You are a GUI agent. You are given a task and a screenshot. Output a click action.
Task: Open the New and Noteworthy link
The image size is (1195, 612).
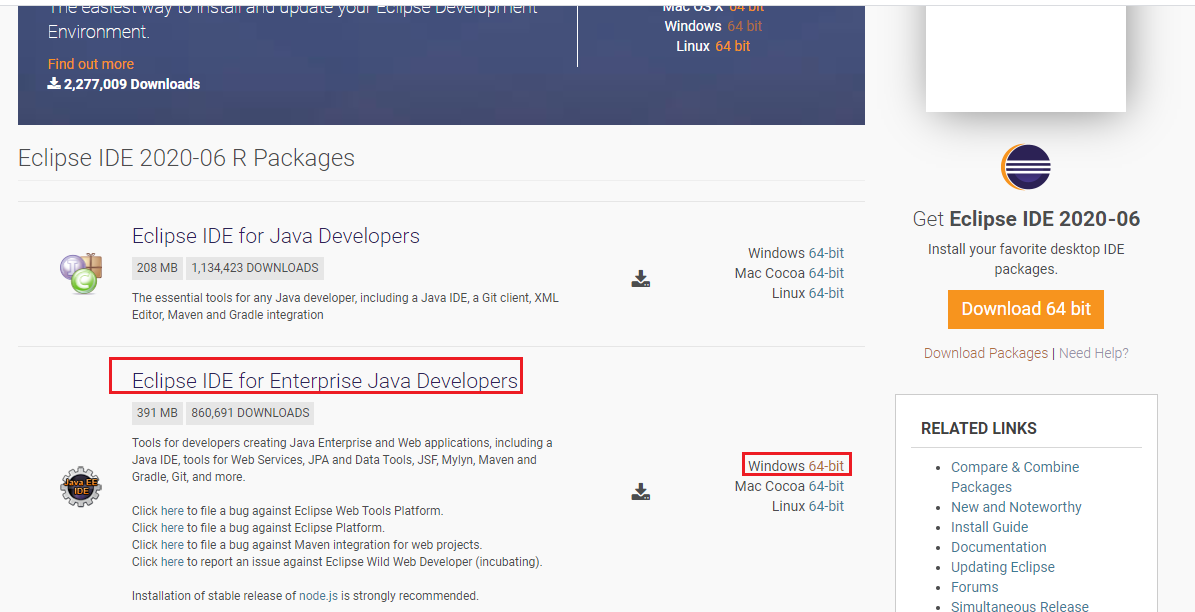click(x=1016, y=507)
